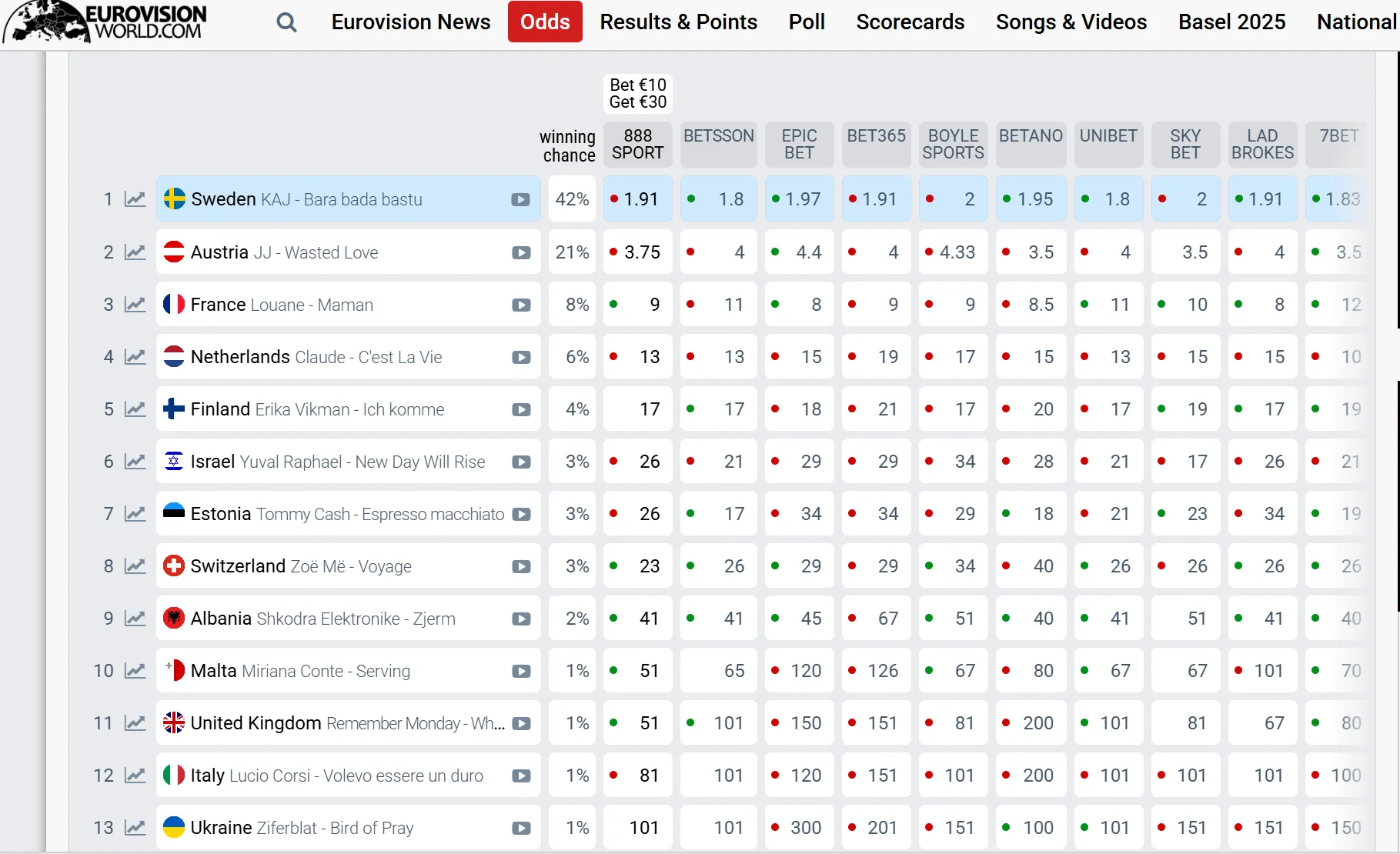This screenshot has width=1400, height=854.
Task: Select the Odds tab
Action: tap(545, 22)
